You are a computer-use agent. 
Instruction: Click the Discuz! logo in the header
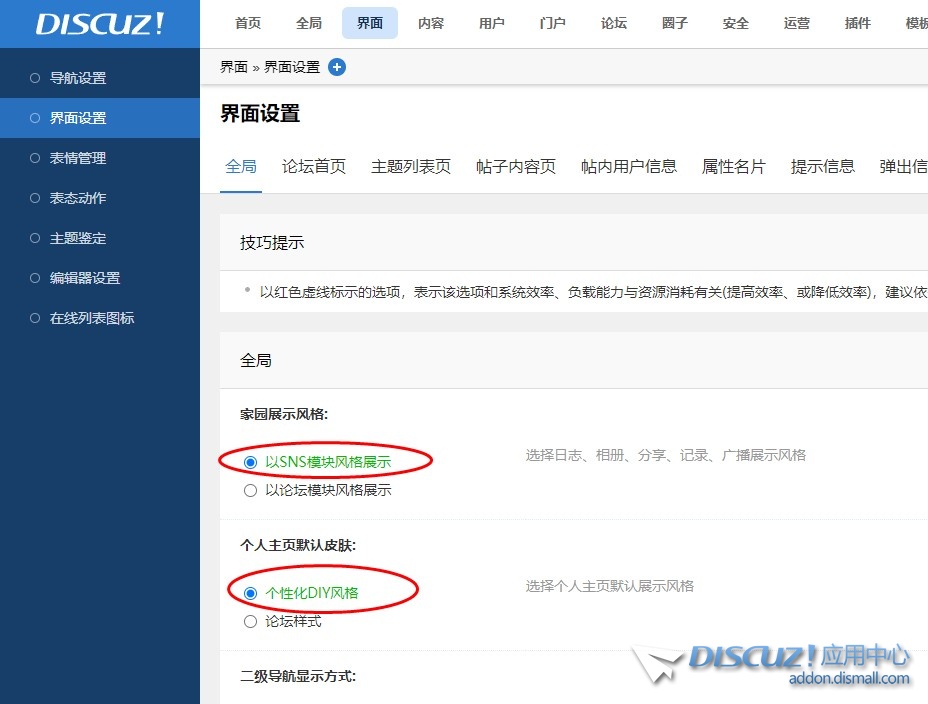(x=99, y=24)
